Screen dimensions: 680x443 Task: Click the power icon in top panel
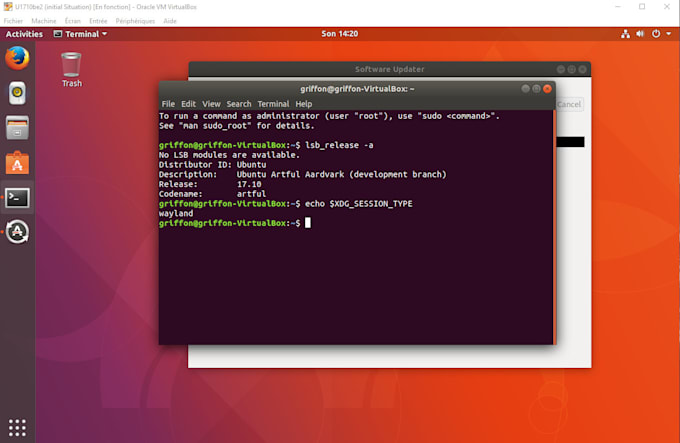tap(656, 34)
